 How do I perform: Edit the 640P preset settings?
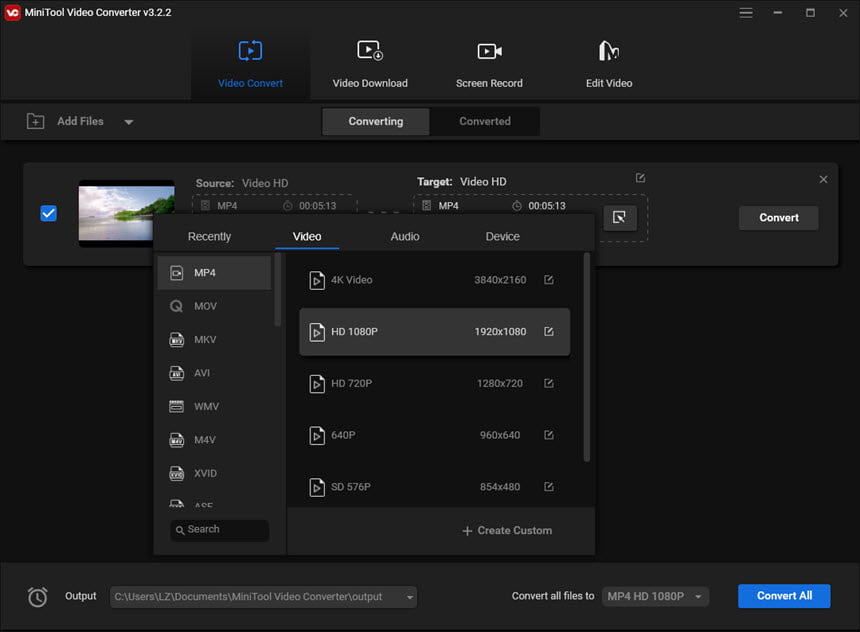(548, 435)
